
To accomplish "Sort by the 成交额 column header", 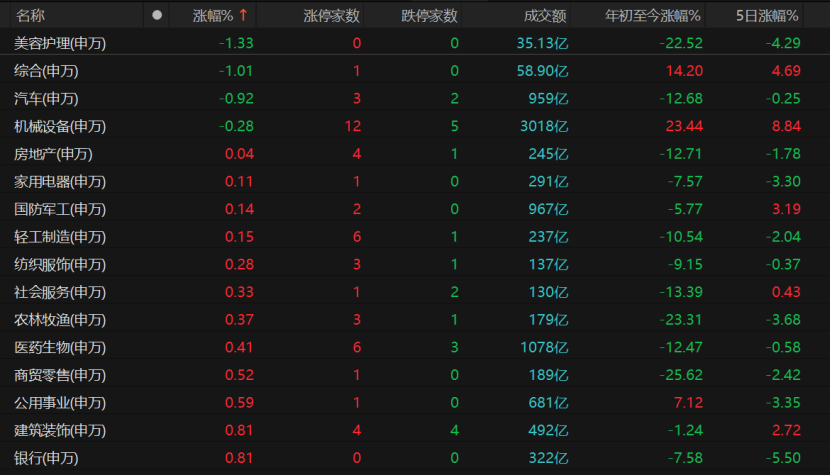I will [x=545, y=16].
